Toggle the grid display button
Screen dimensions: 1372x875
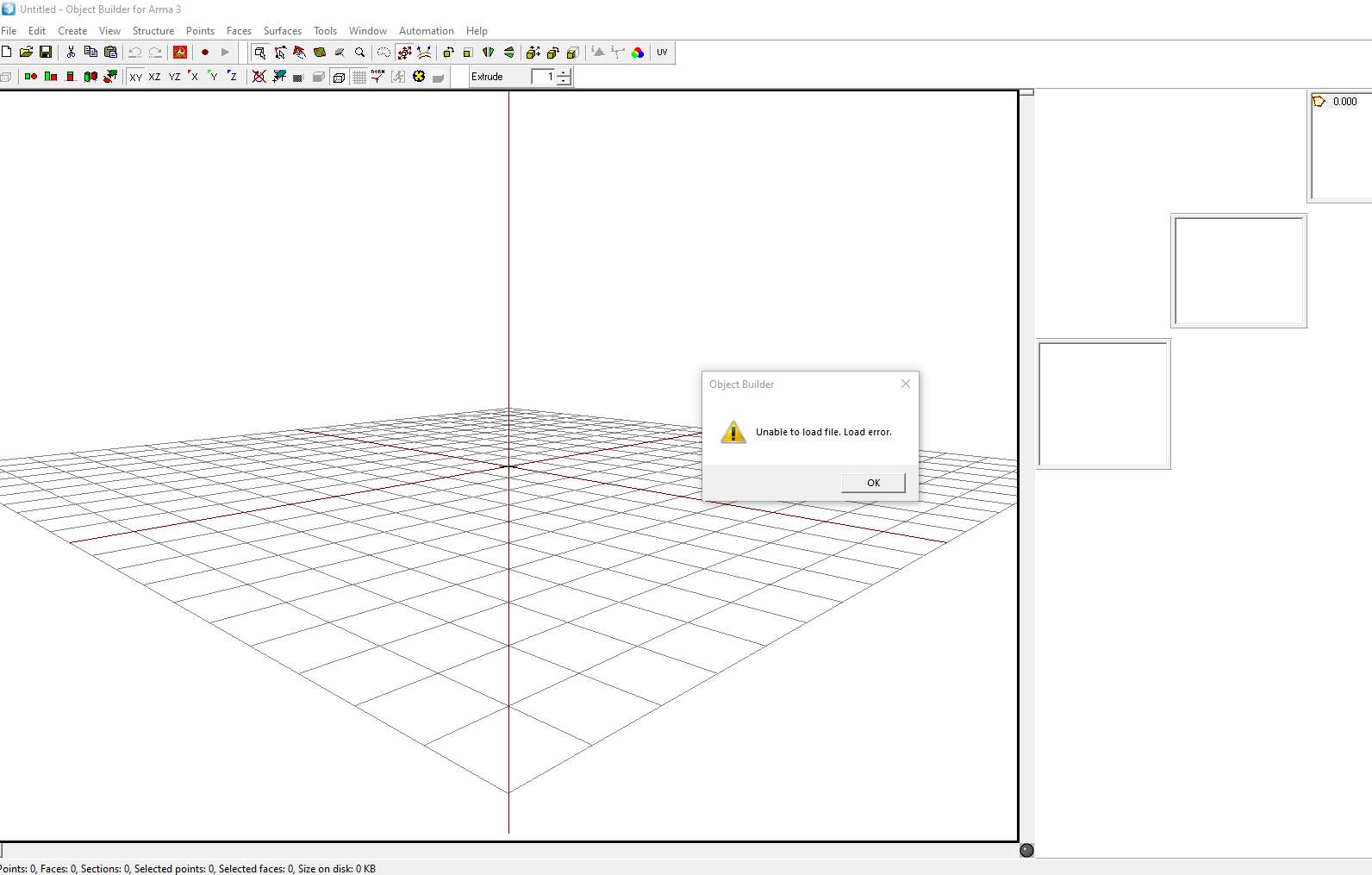(359, 77)
